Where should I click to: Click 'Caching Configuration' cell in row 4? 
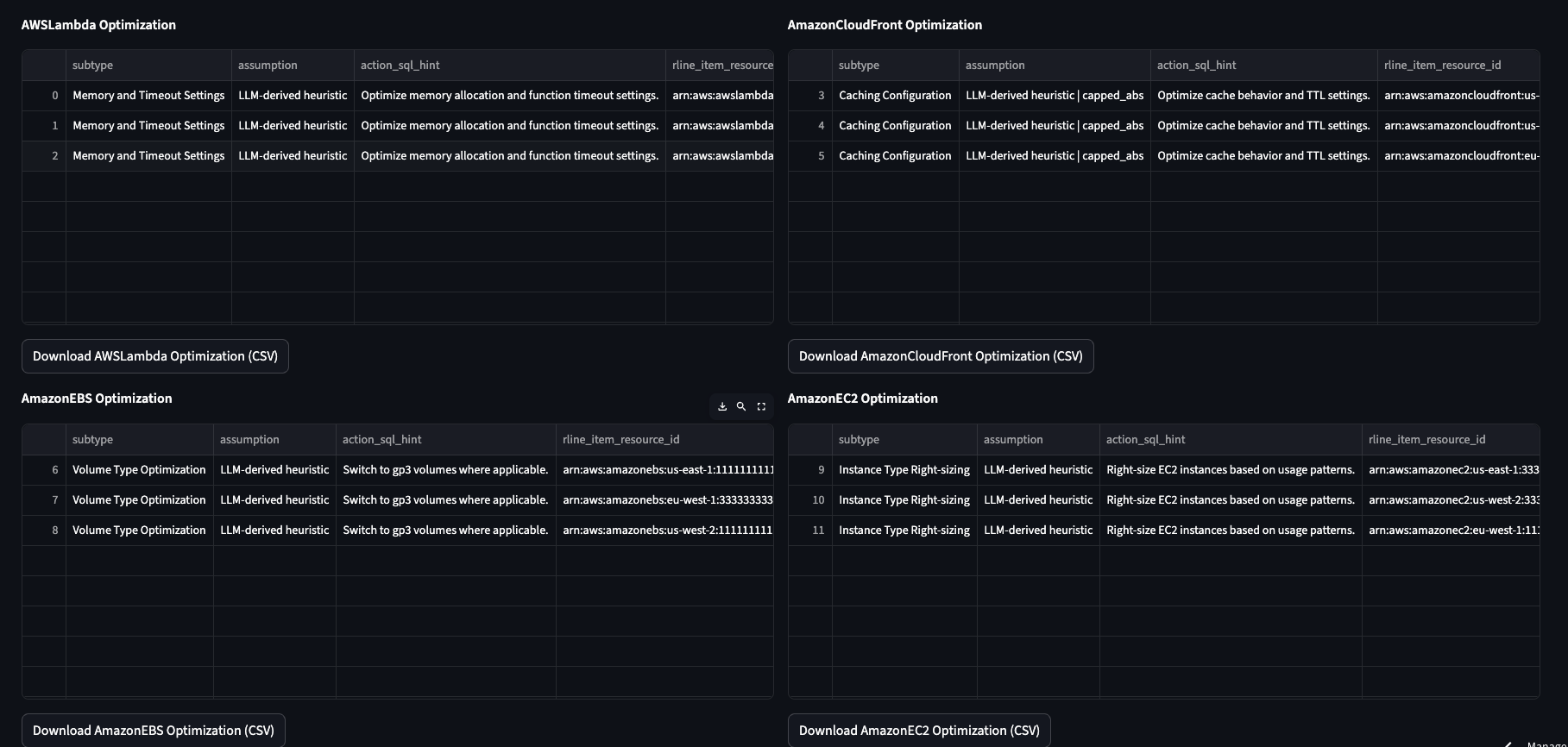(x=896, y=126)
